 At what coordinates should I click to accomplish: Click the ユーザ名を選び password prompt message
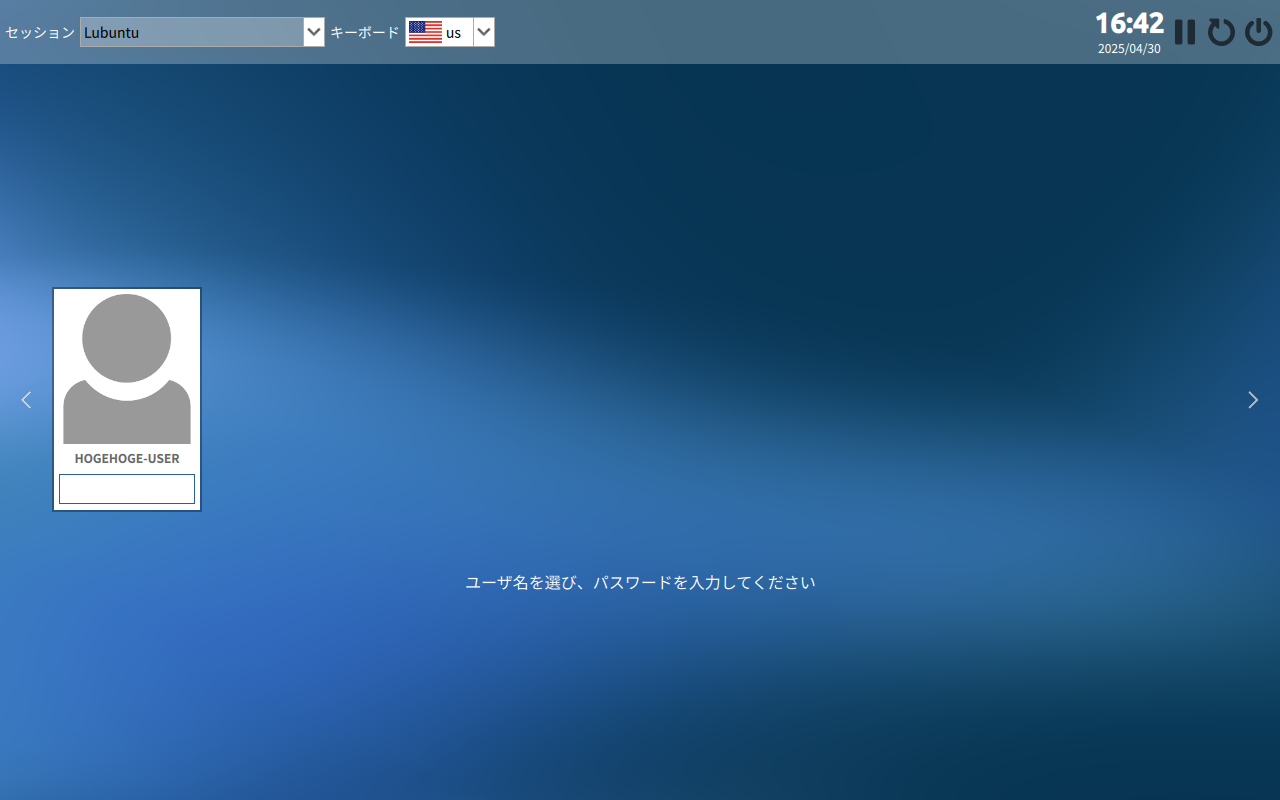pyautogui.click(x=640, y=582)
